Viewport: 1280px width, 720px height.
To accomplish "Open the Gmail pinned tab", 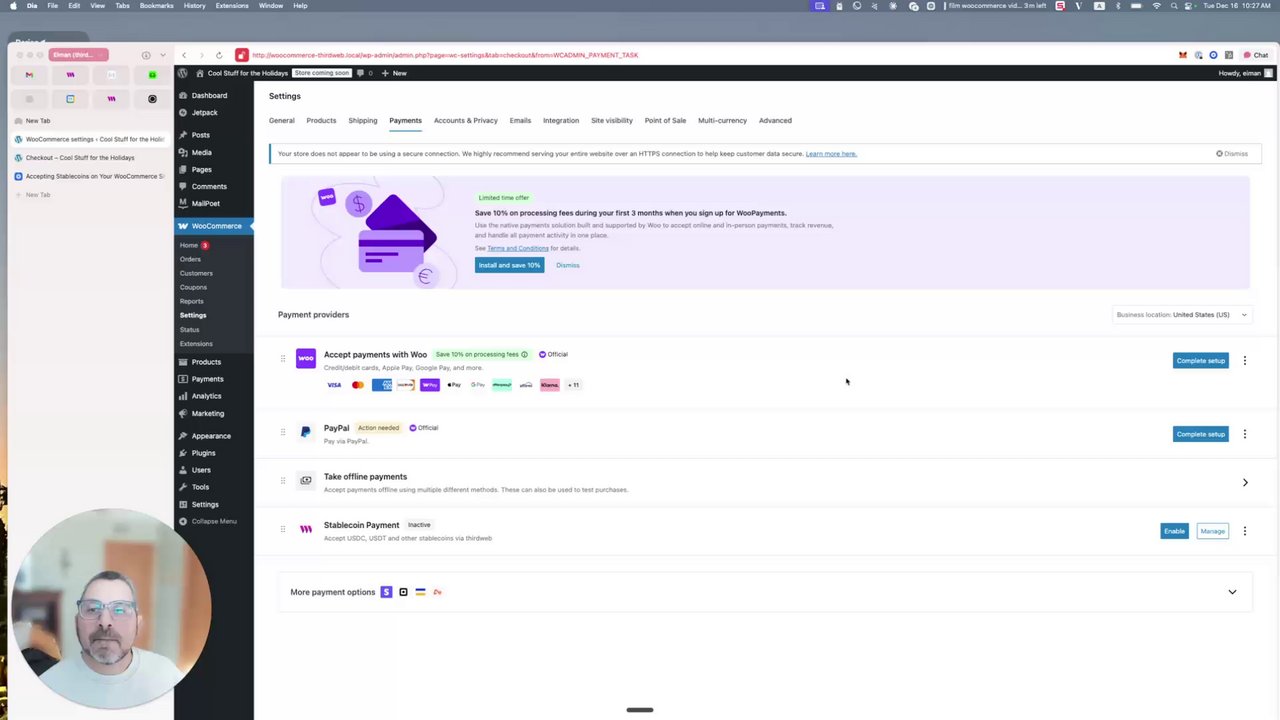I will [29, 75].
